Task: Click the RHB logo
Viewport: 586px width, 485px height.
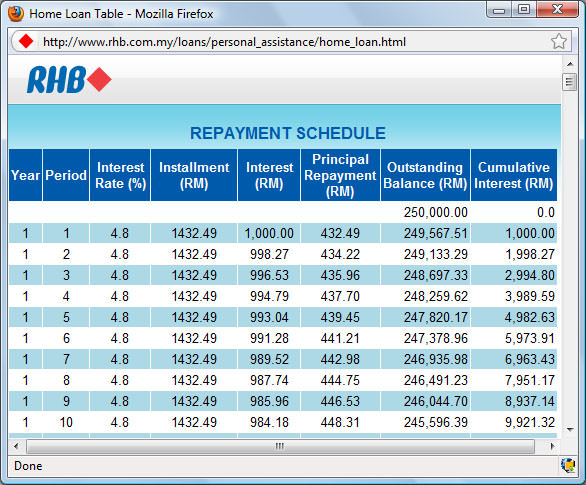Action: coord(69,79)
